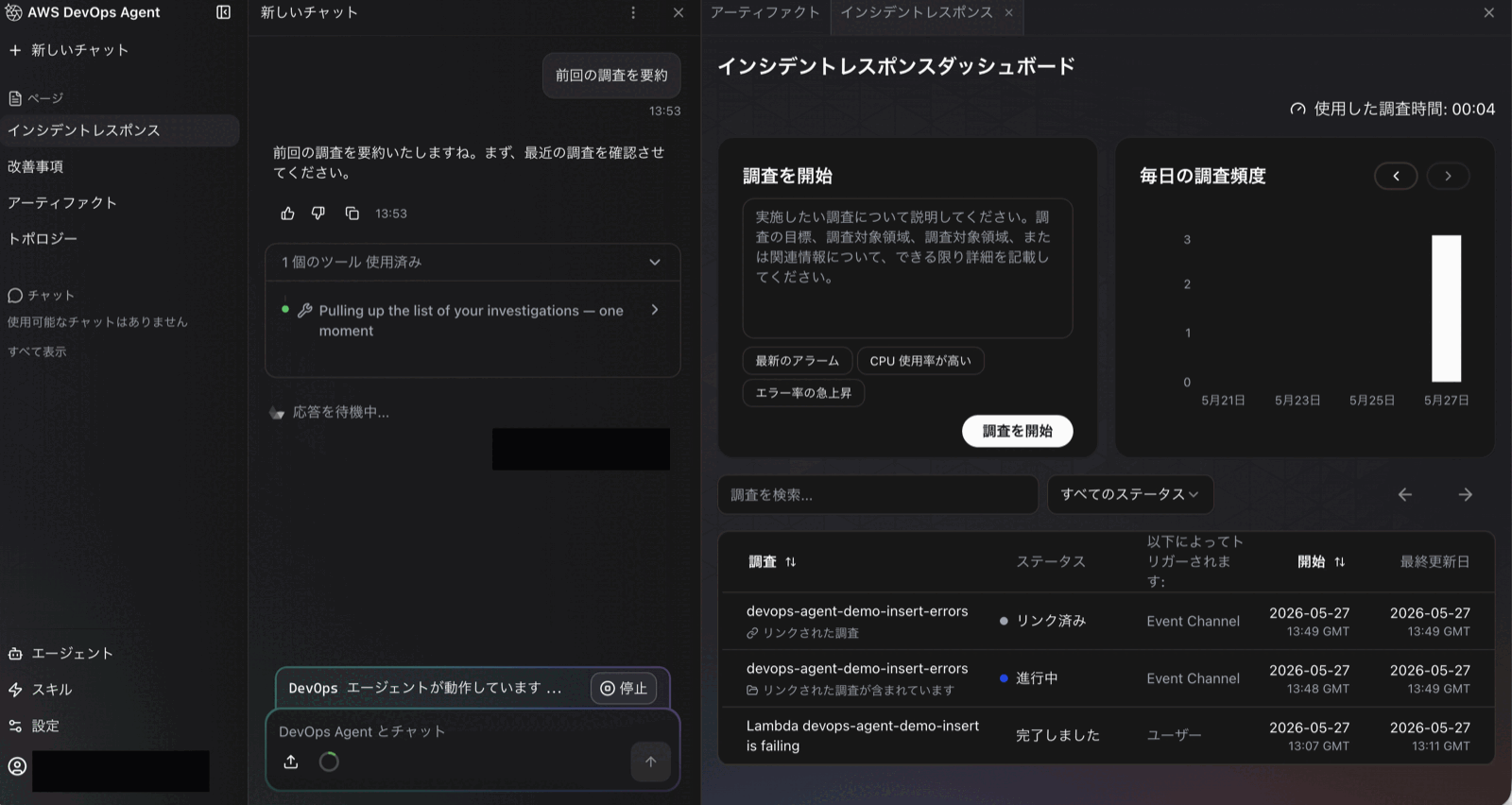
Task: Close the 新しいチャット panel
Action: [679, 12]
